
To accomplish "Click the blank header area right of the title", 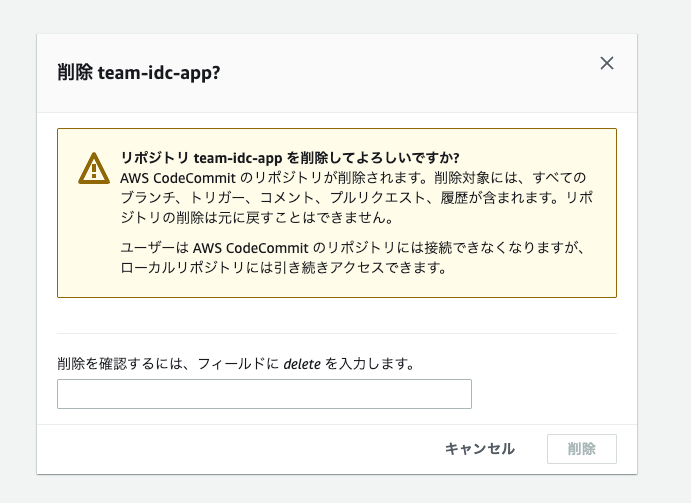I will (x=420, y=73).
